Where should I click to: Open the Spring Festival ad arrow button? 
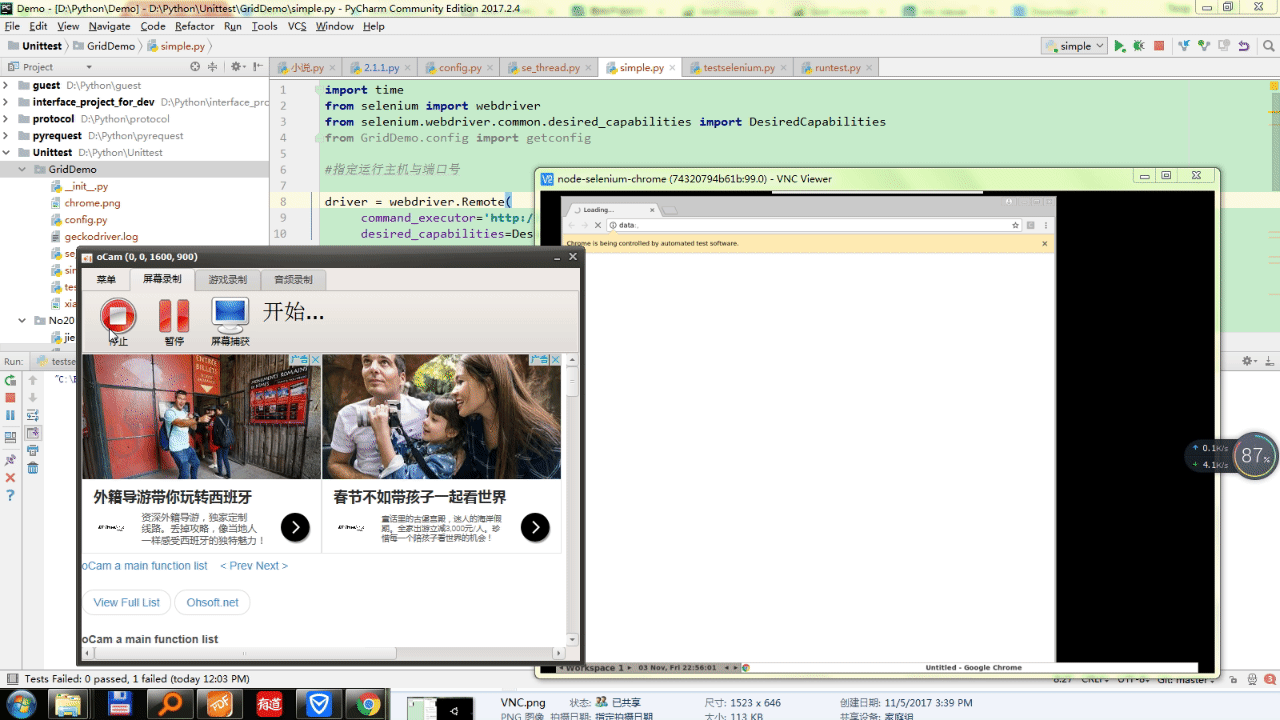[535, 527]
